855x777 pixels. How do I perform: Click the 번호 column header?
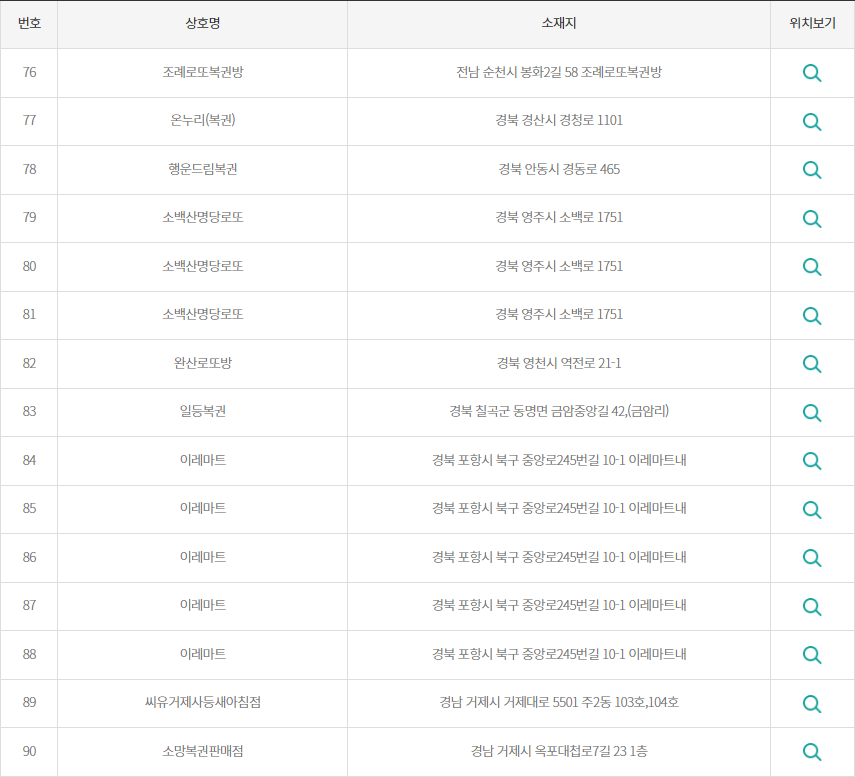click(29, 24)
